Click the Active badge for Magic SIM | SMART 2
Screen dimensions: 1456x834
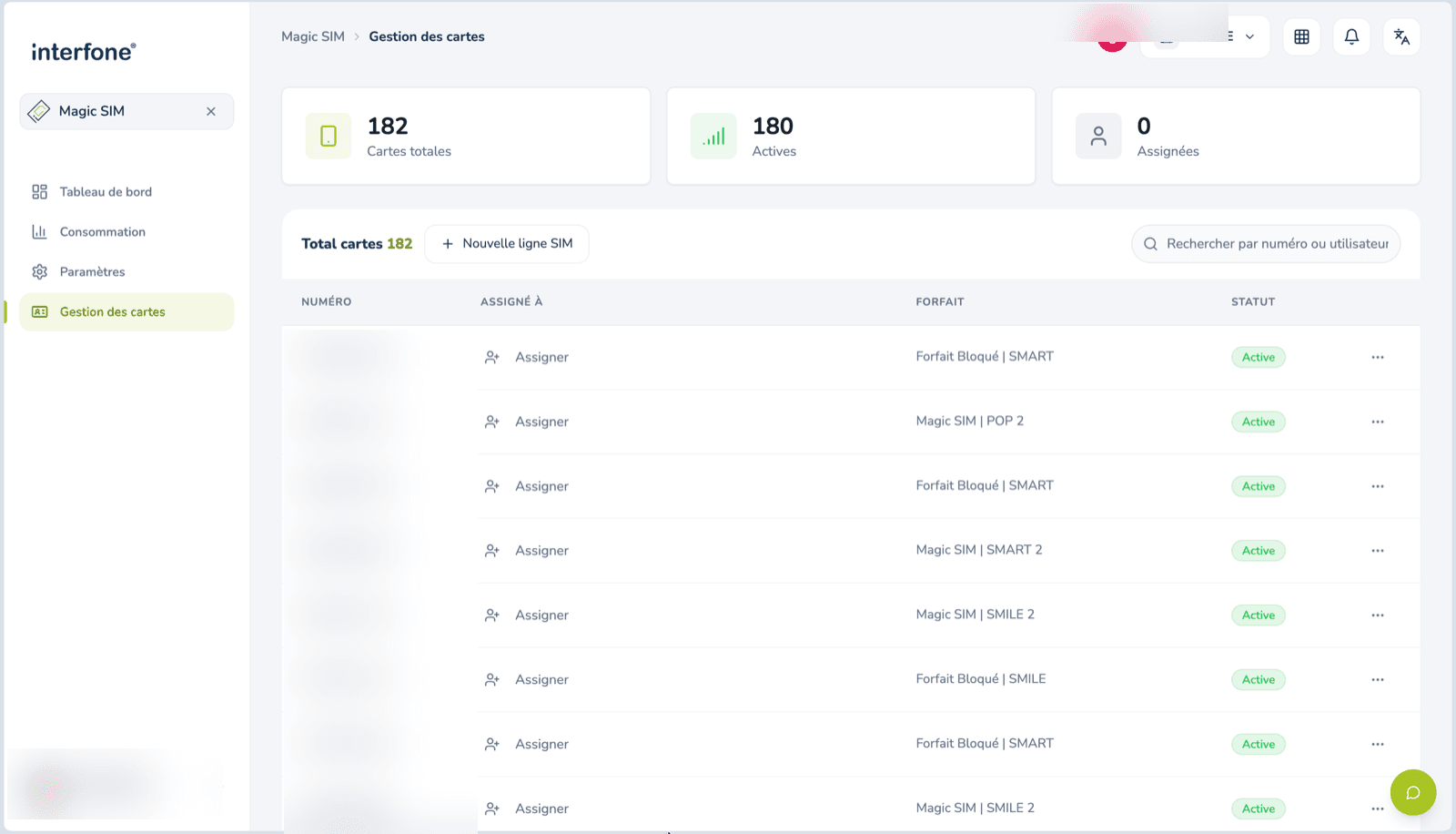point(1259,551)
